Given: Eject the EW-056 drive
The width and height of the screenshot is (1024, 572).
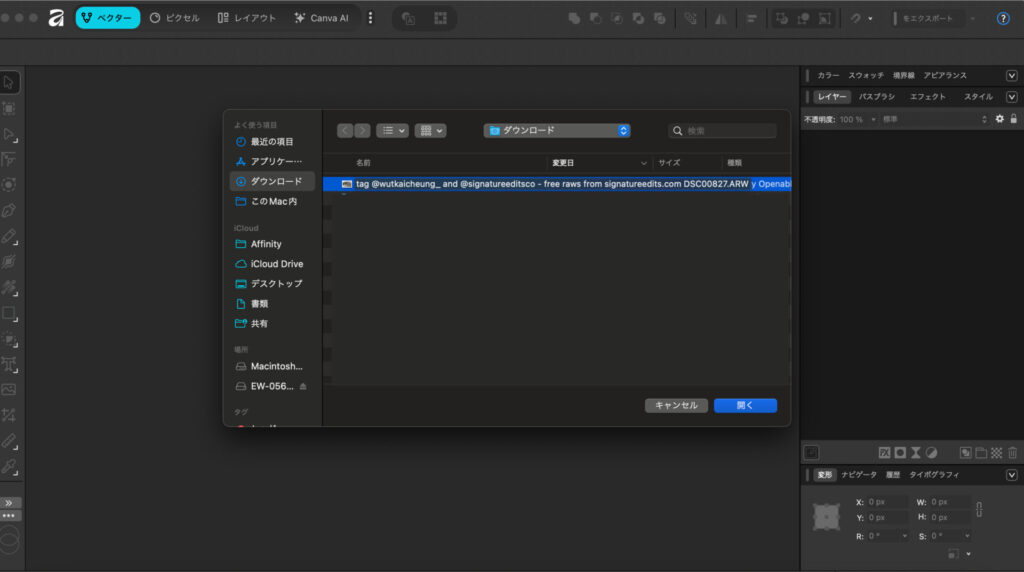Looking at the screenshot, I should coord(303,386).
